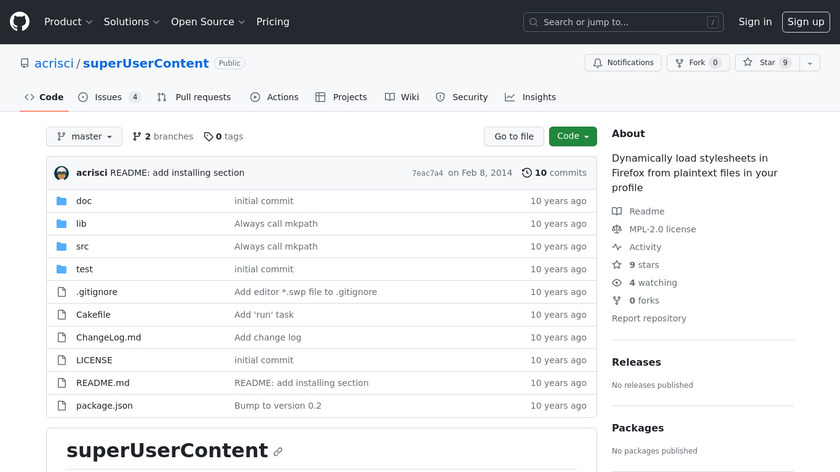The image size is (840, 472).
Task: Click the acrisci avatar thumbnail
Action: [x=62, y=173]
